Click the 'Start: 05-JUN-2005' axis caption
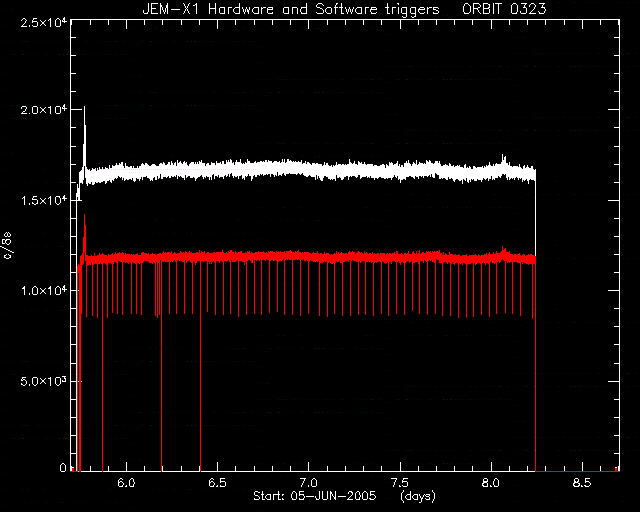Screen dimensions: 640x512 (x=314, y=496)
